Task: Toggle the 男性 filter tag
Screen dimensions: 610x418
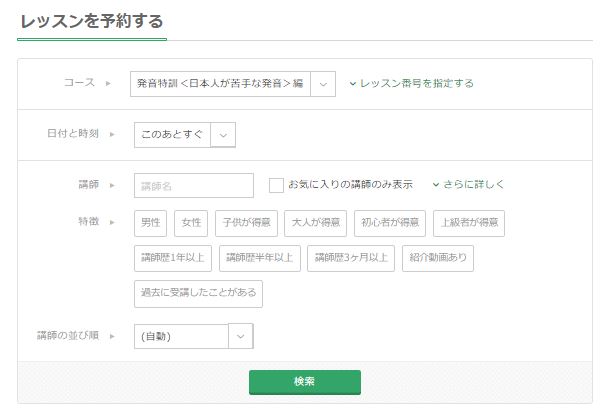Action: [151, 223]
